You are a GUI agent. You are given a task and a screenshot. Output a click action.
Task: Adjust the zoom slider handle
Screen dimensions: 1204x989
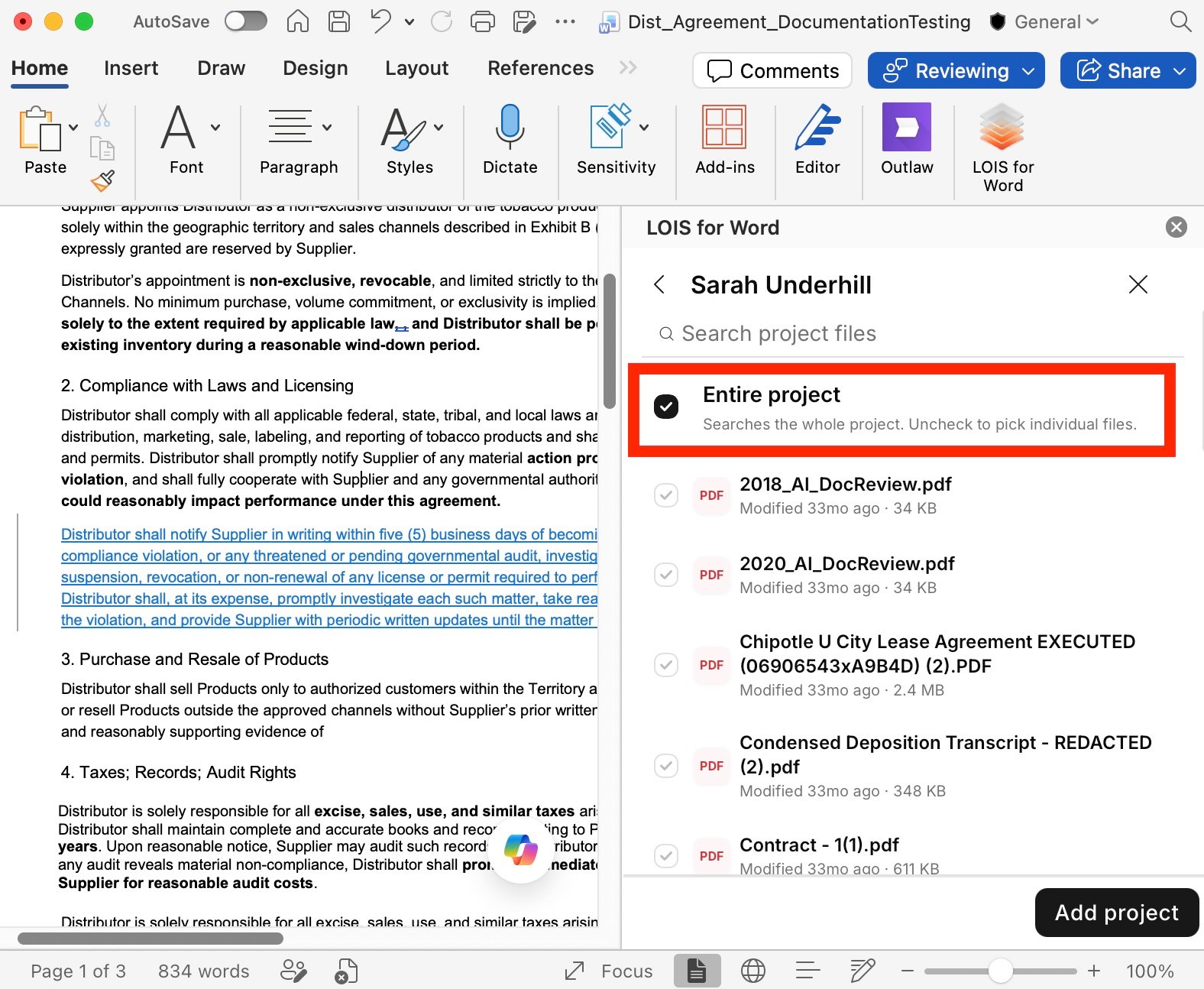1000,971
